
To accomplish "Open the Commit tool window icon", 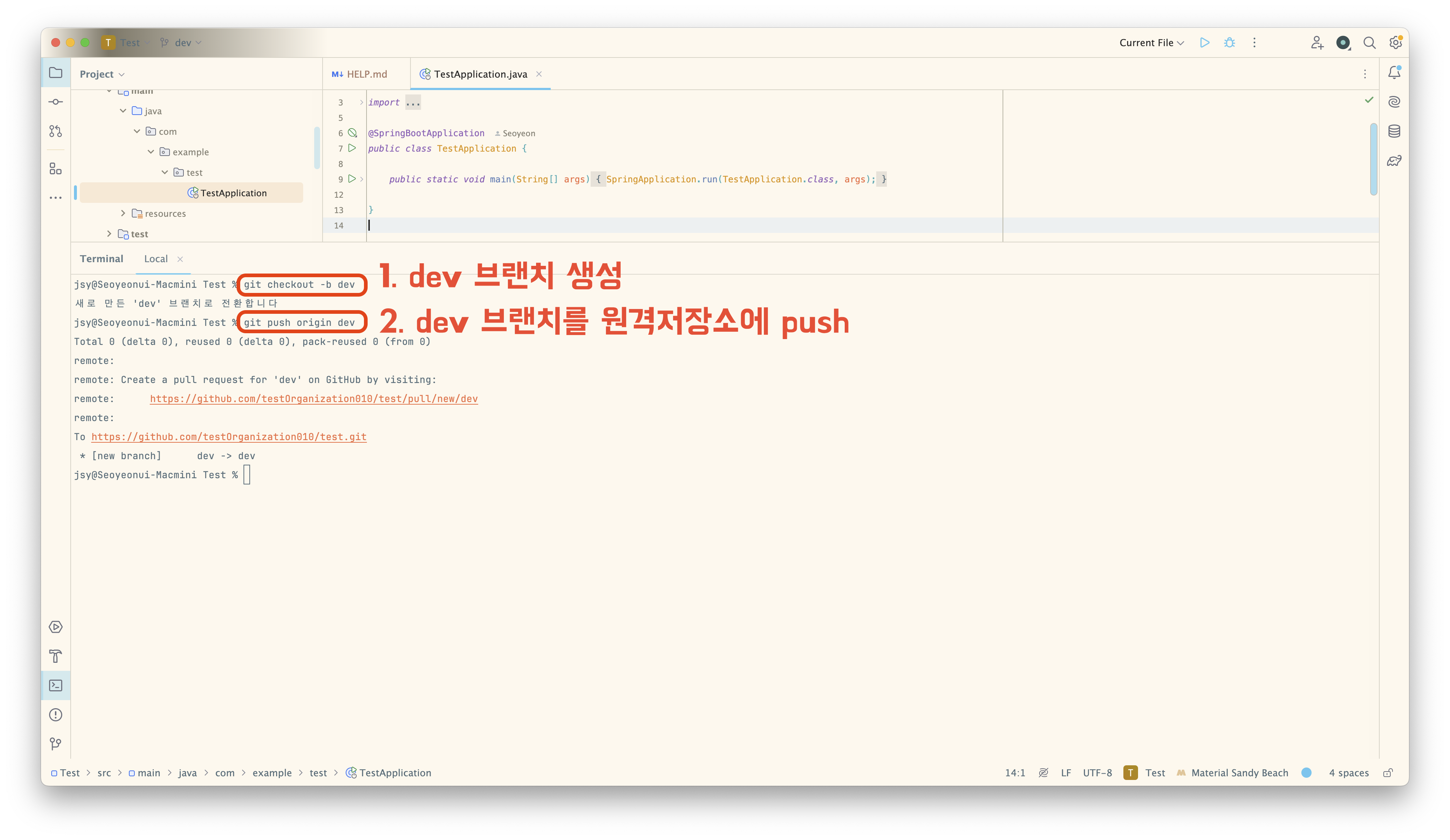I will 56,102.
